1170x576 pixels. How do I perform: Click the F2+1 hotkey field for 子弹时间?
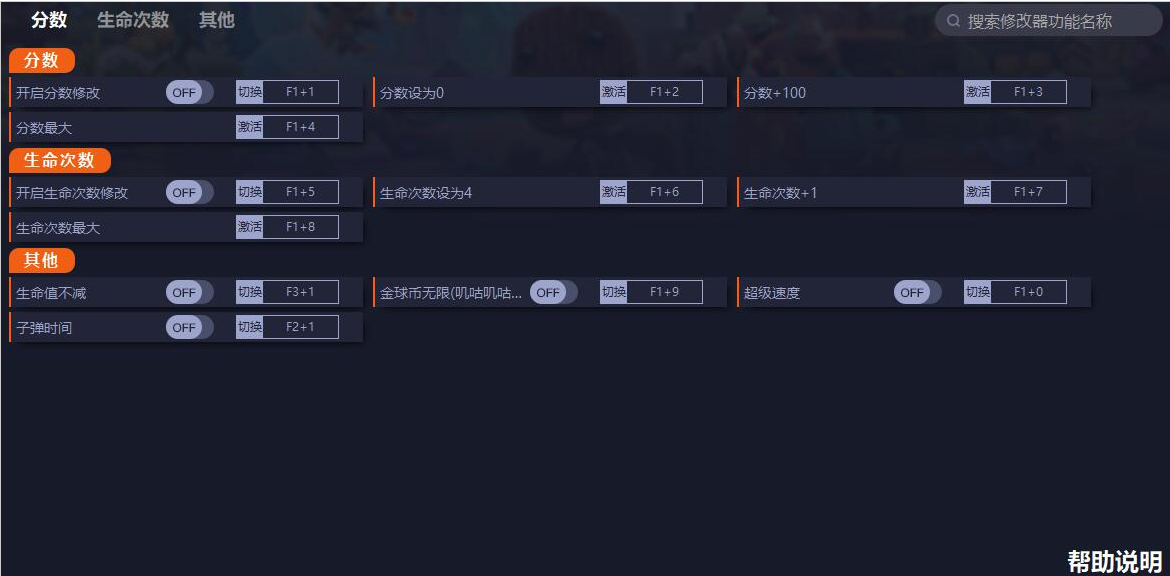pyautogui.click(x=300, y=327)
